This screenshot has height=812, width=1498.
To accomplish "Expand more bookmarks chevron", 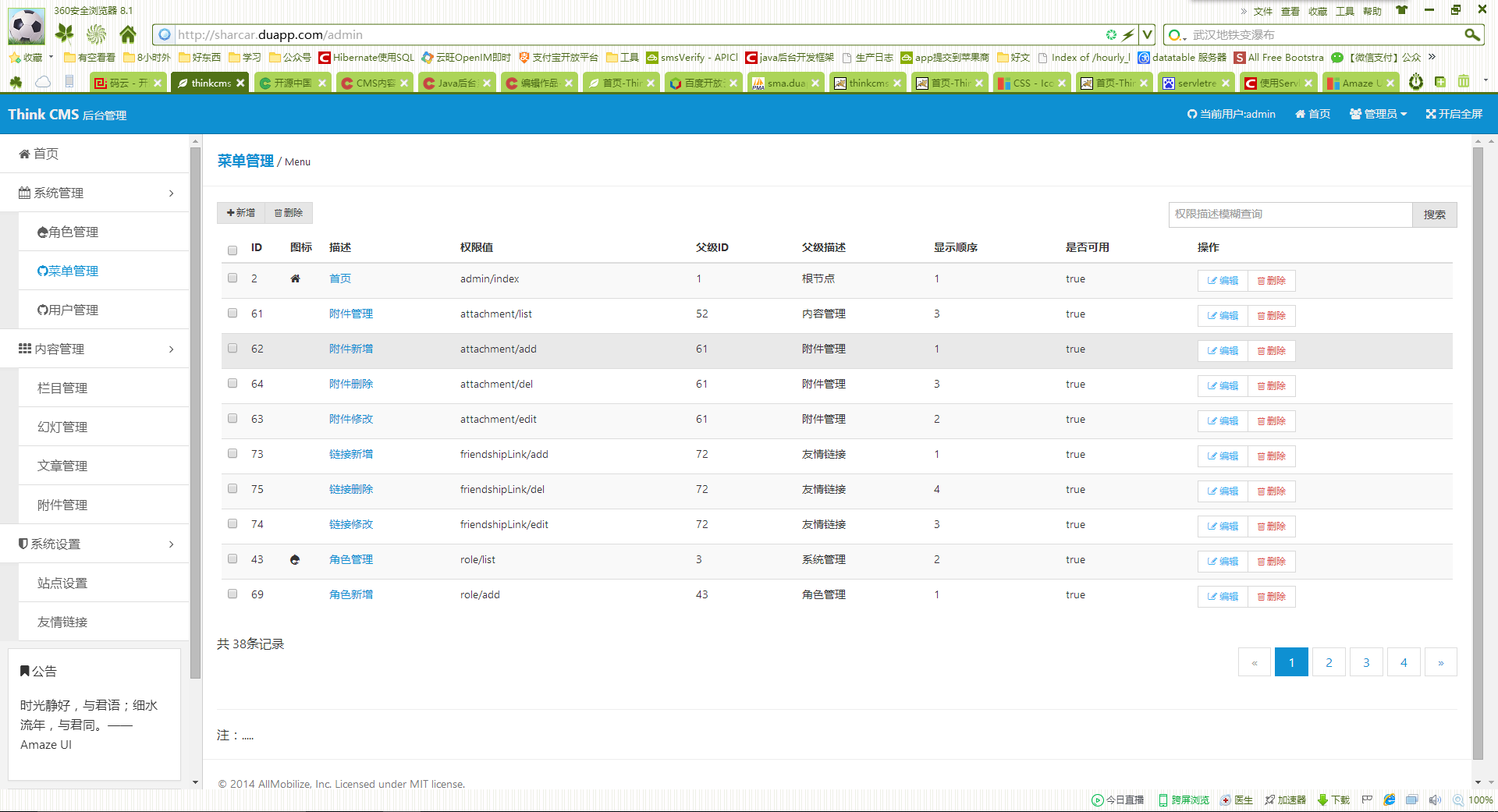I will pos(1432,57).
